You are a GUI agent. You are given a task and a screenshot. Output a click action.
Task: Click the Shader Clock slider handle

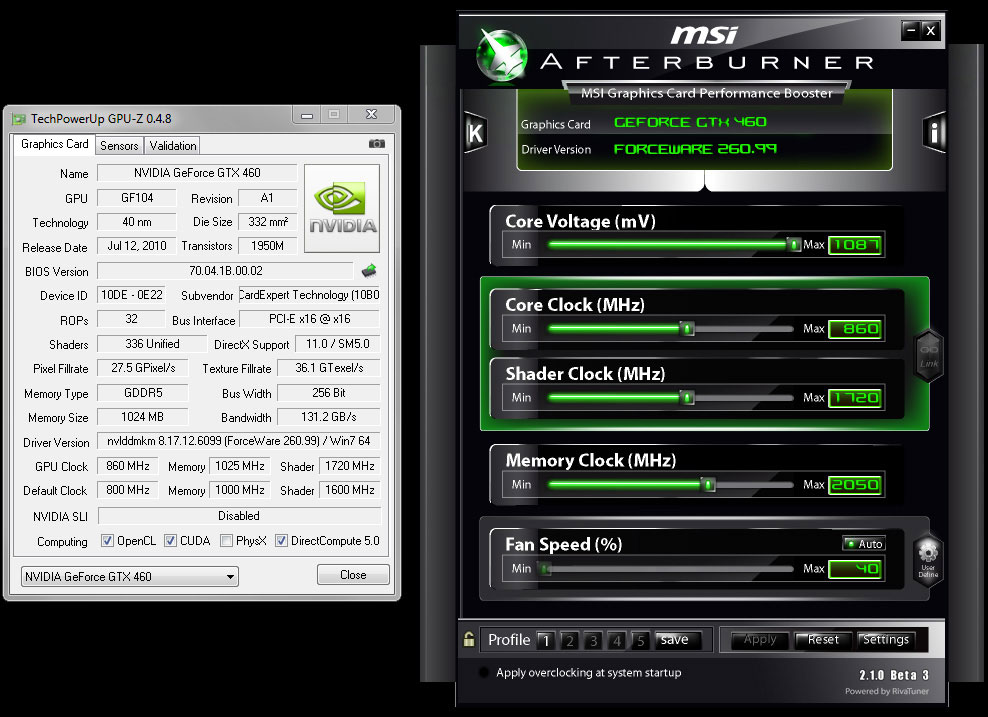point(687,398)
